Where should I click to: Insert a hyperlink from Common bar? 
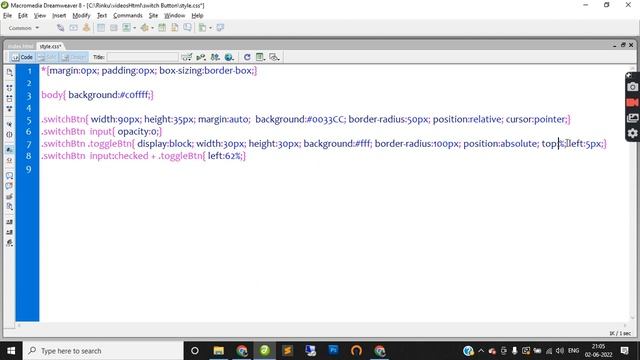60,28
